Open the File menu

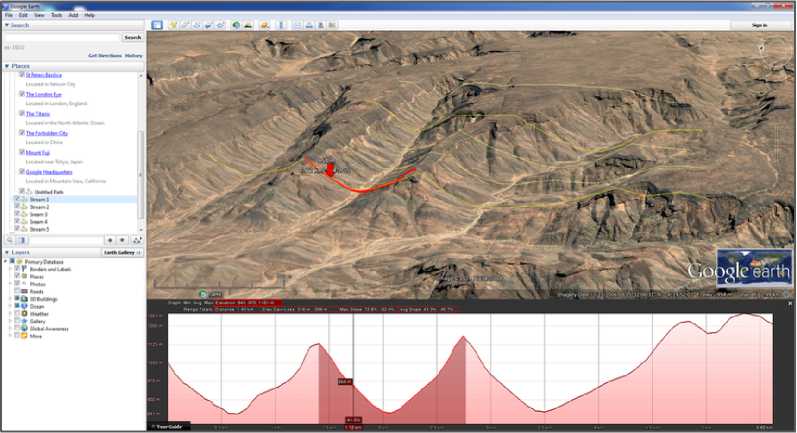[x=9, y=15]
